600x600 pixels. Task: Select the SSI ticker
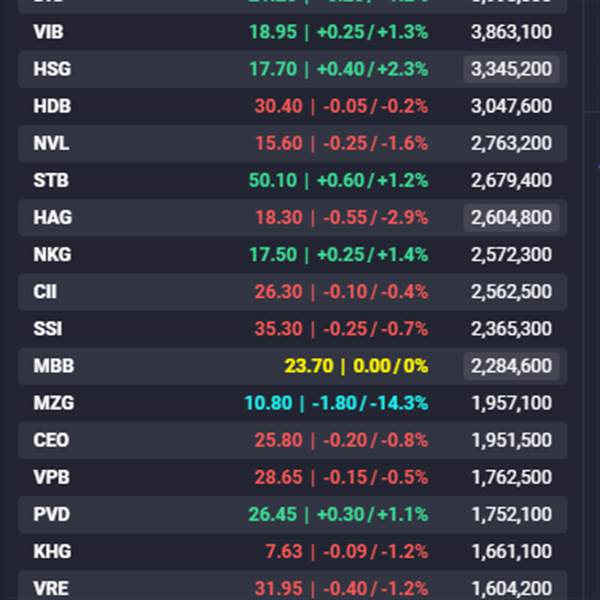pyautogui.click(x=47, y=328)
